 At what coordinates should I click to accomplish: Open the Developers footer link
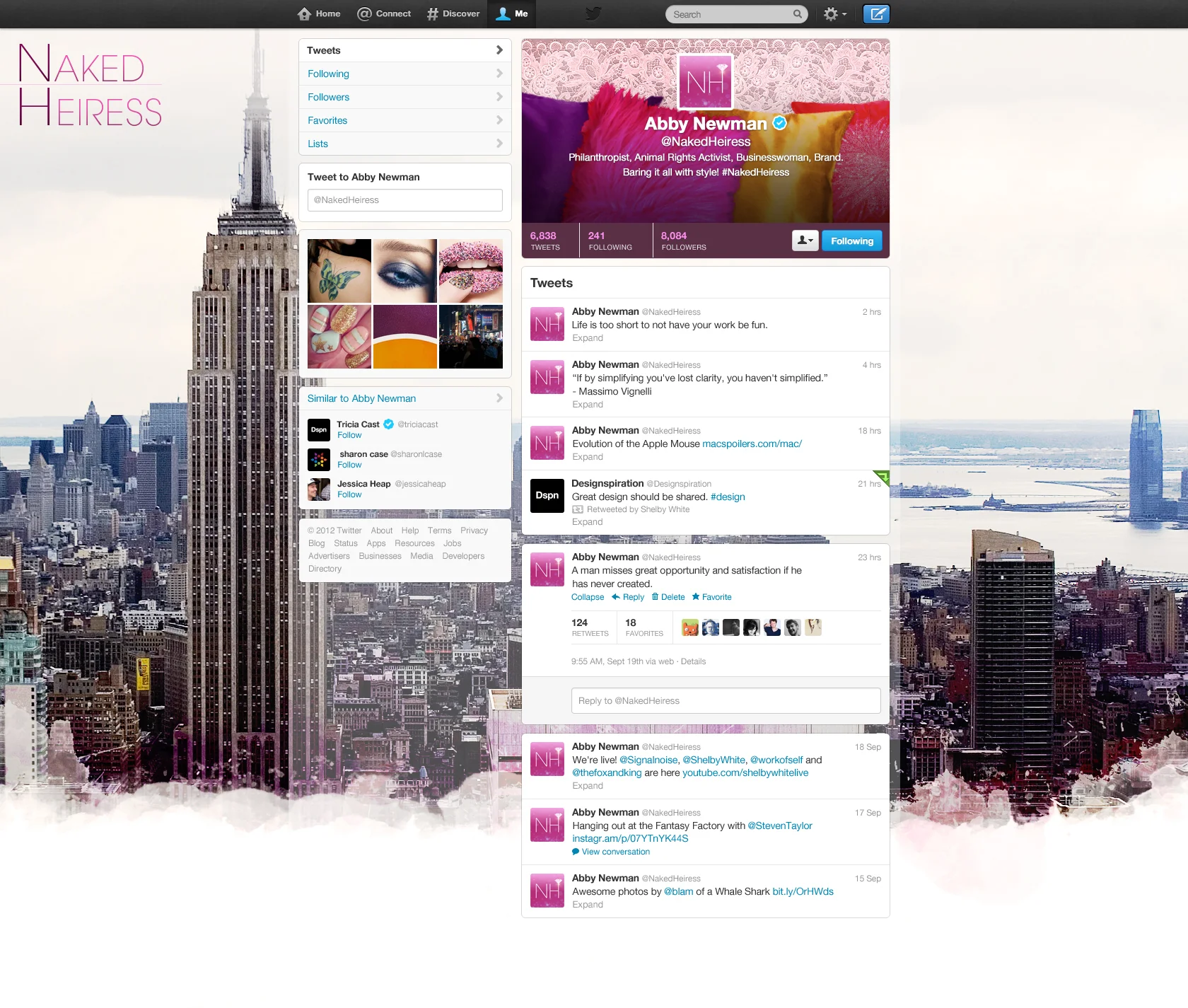click(x=463, y=556)
